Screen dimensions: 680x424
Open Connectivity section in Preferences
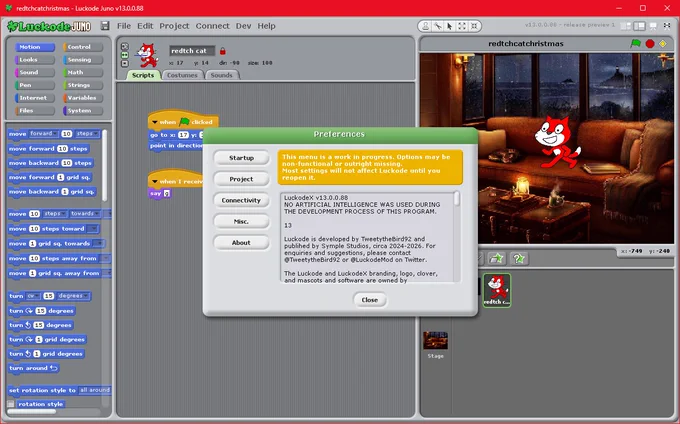(242, 200)
